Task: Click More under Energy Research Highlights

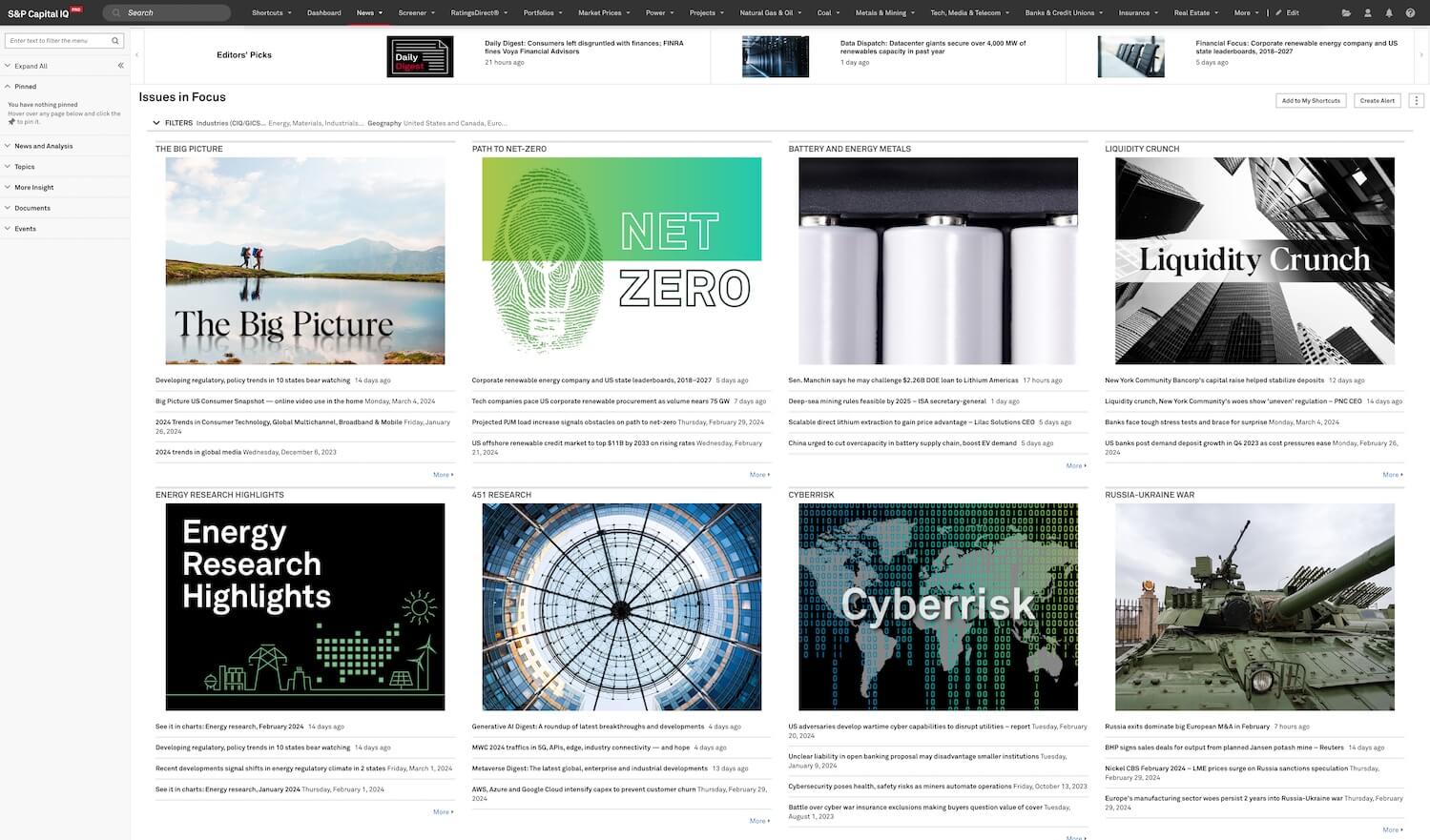Action: click(443, 811)
